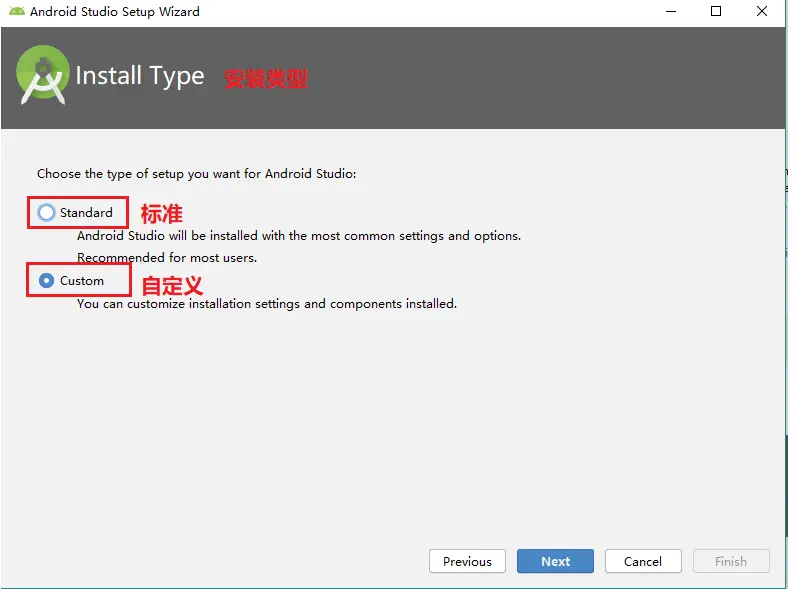
Task: Click the "Install Type" heading text
Action: [x=140, y=76]
